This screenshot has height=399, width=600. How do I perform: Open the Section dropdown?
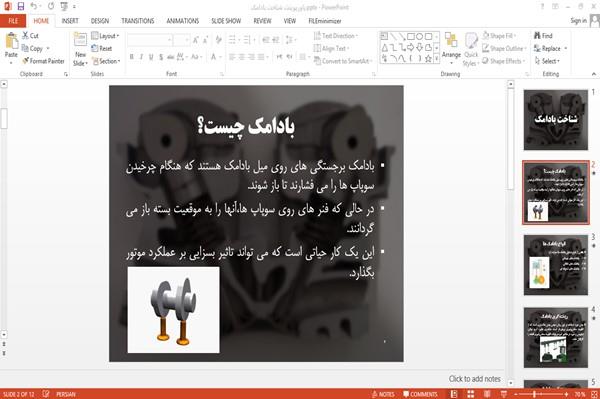coord(106,61)
